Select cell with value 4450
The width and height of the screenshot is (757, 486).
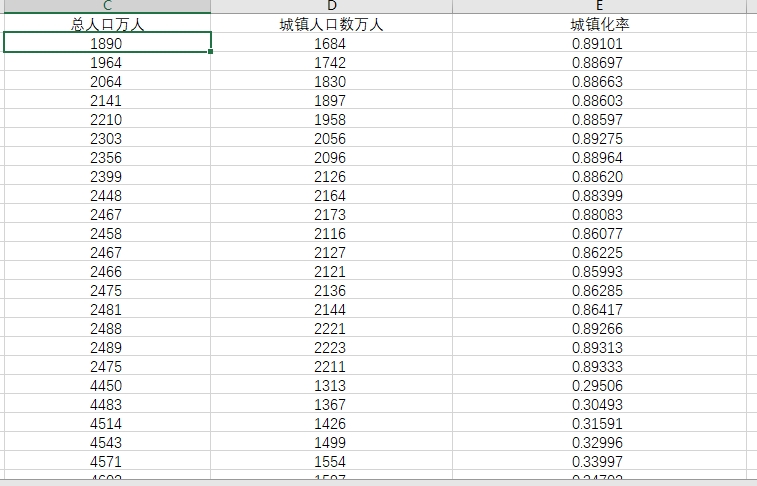click(x=107, y=385)
